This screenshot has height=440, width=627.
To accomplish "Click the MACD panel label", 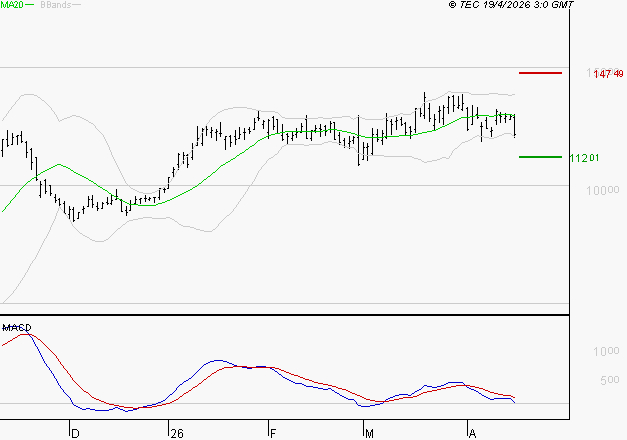I will 17,328.
